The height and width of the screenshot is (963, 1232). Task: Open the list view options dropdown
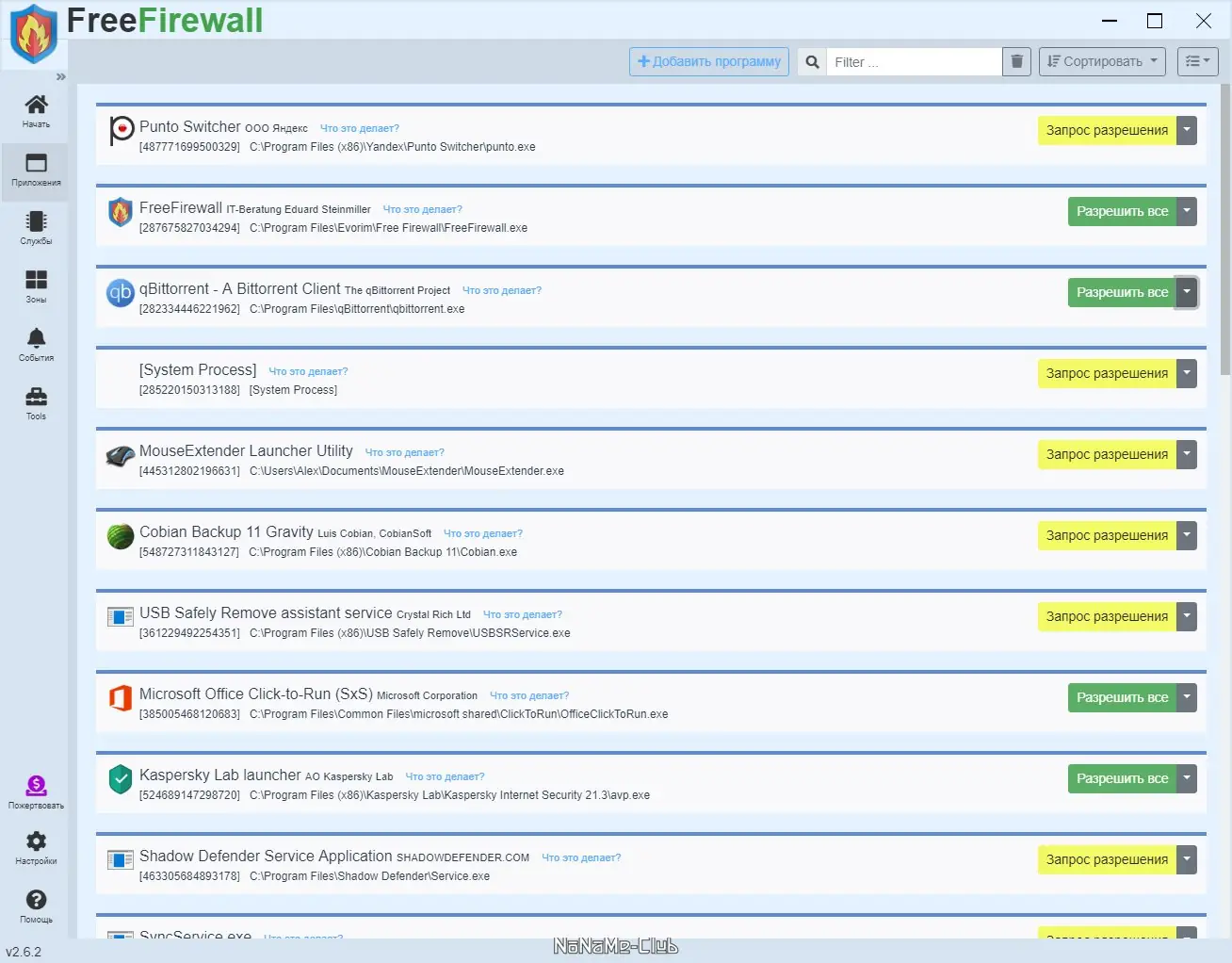pos(1198,62)
